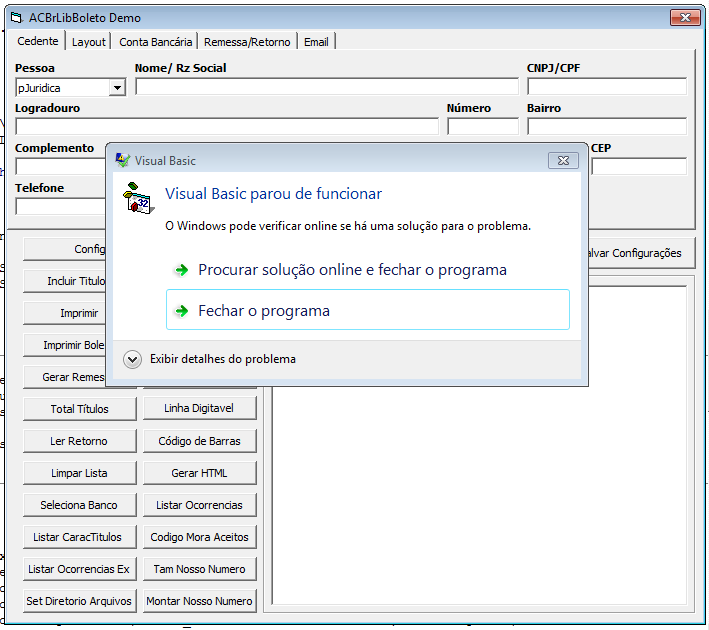Open the Conta Bancária tab
Image resolution: width=709 pixels, height=630 pixels.
[155, 42]
